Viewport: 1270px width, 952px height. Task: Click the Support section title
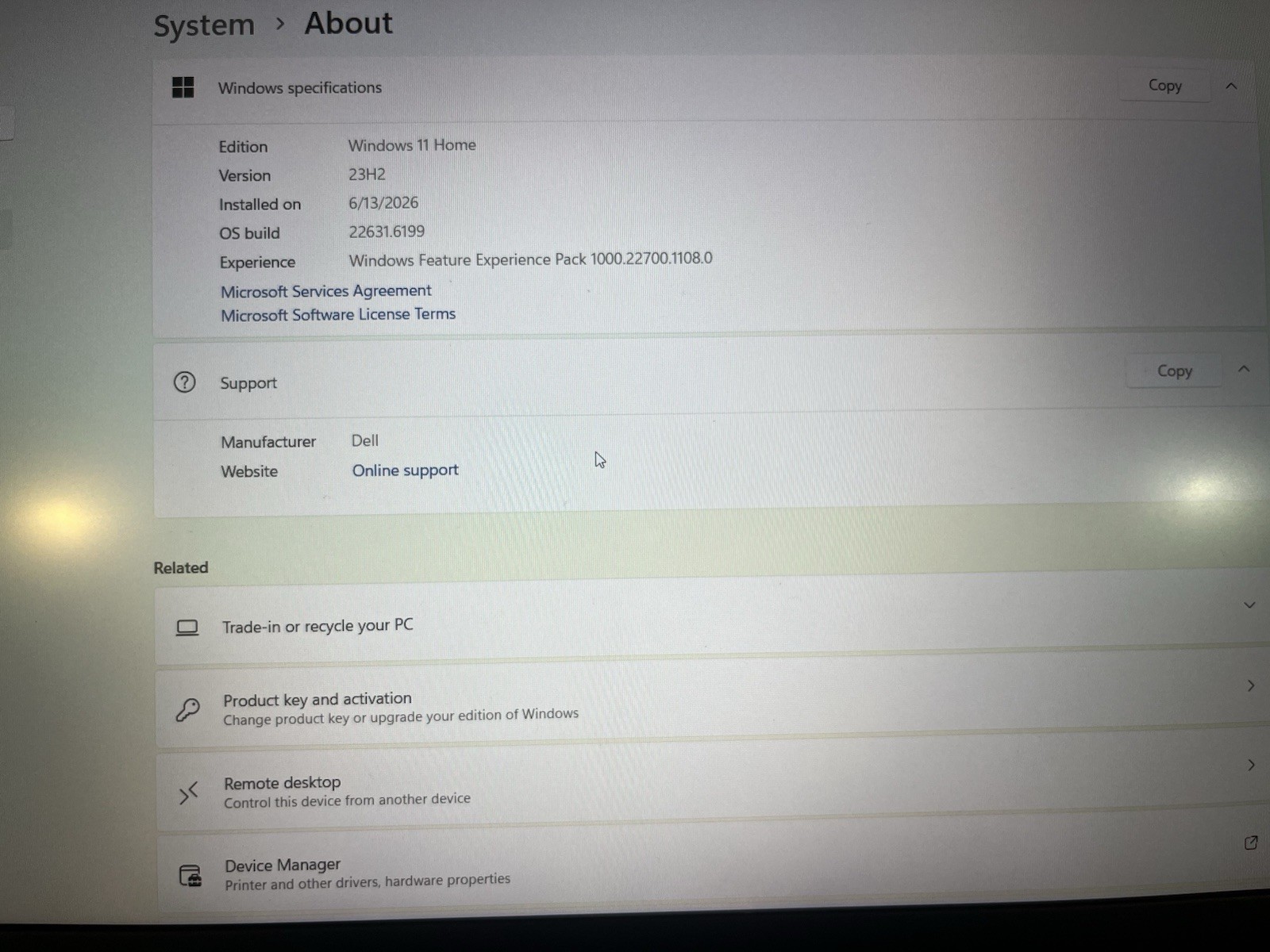click(248, 383)
